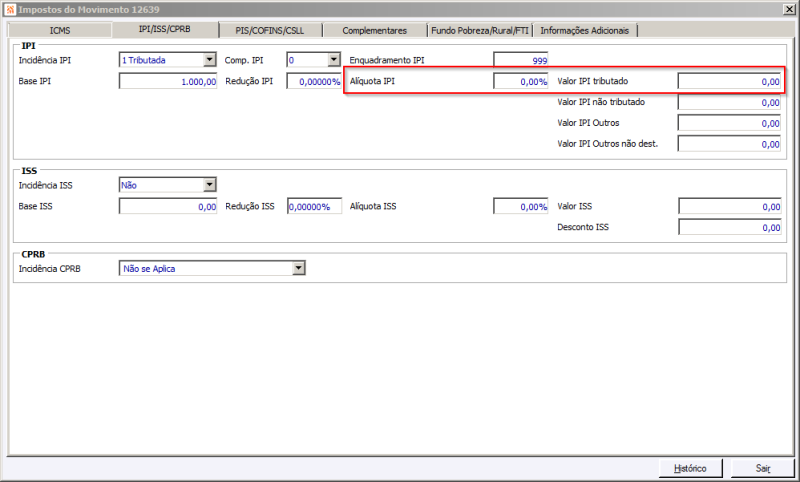Click the Alíquota IPI percentage field

click(x=520, y=81)
